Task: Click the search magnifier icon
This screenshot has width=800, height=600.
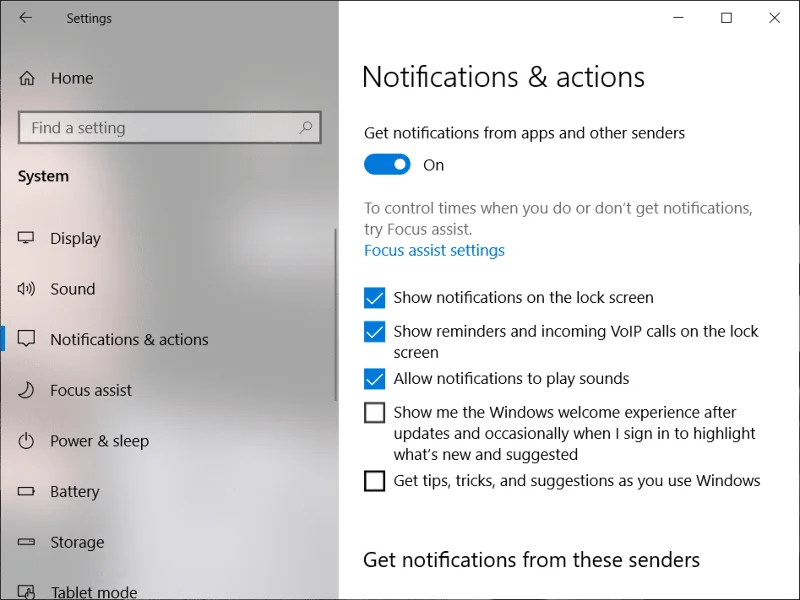Action: pos(306,127)
